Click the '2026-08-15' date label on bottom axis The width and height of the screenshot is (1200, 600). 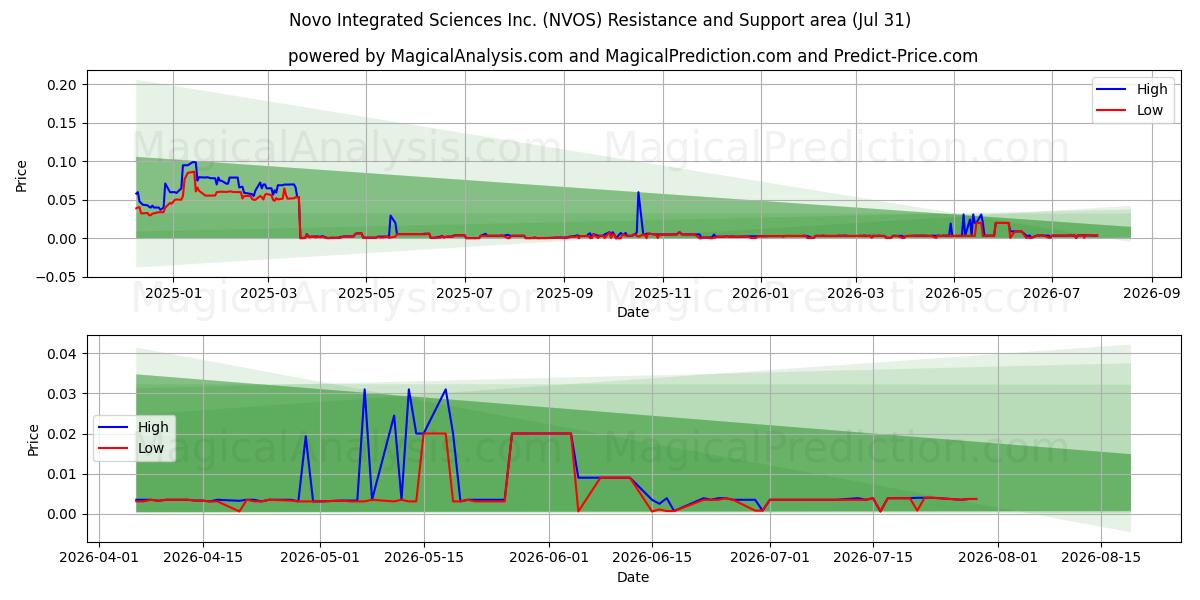coord(1101,559)
